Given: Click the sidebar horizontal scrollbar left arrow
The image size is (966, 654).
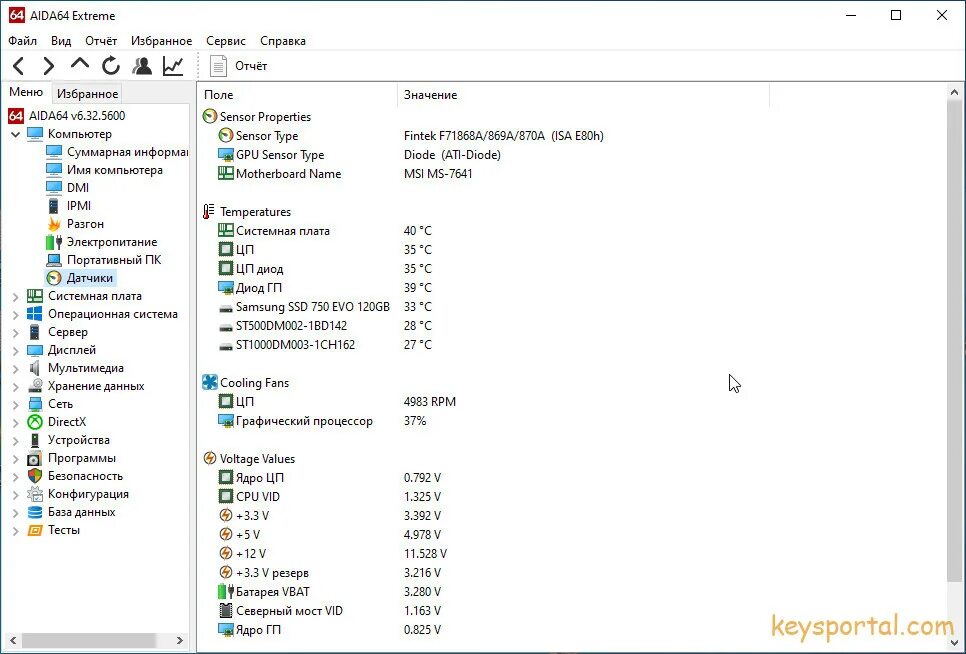Looking at the screenshot, I should coord(12,640).
